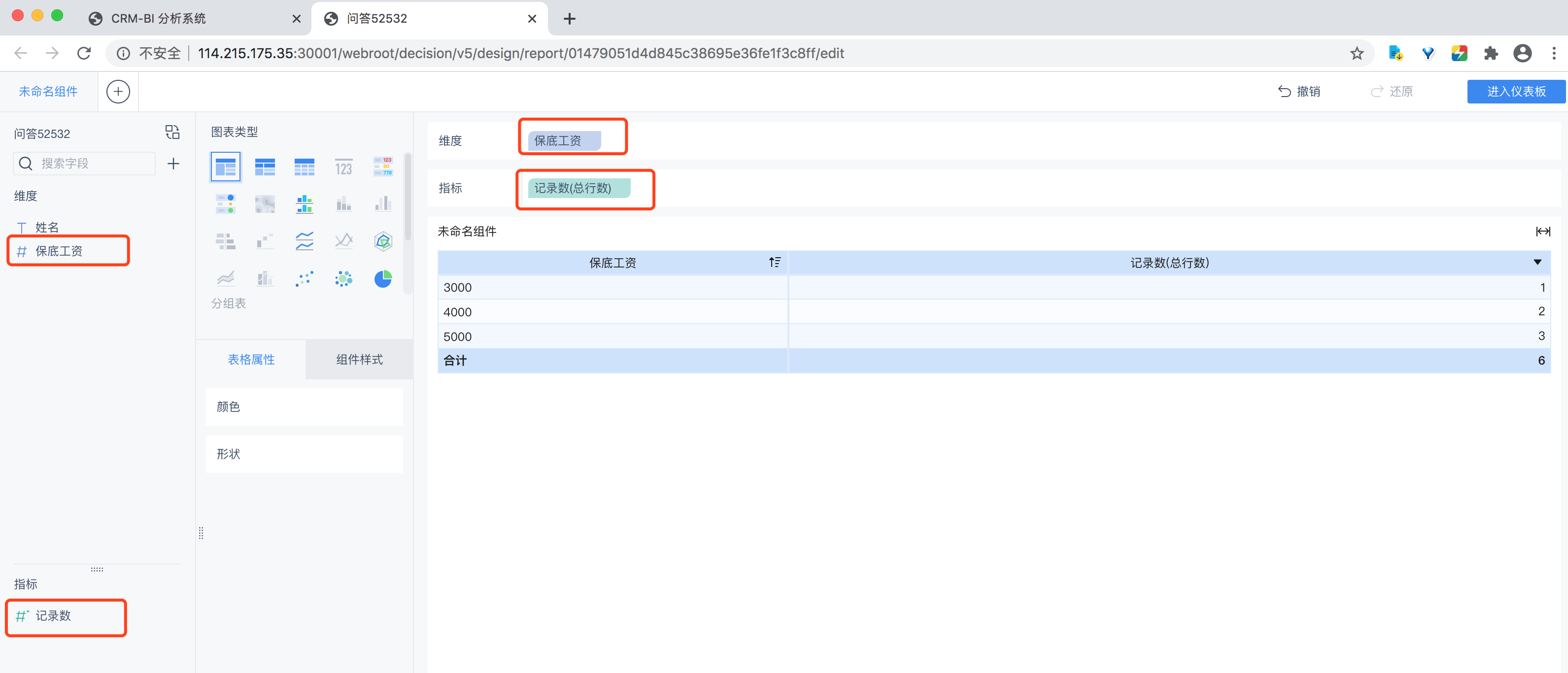The width and height of the screenshot is (1568, 673).
Task: Open the 记录数(总行数) column dropdown arrow
Action: coord(1537,262)
